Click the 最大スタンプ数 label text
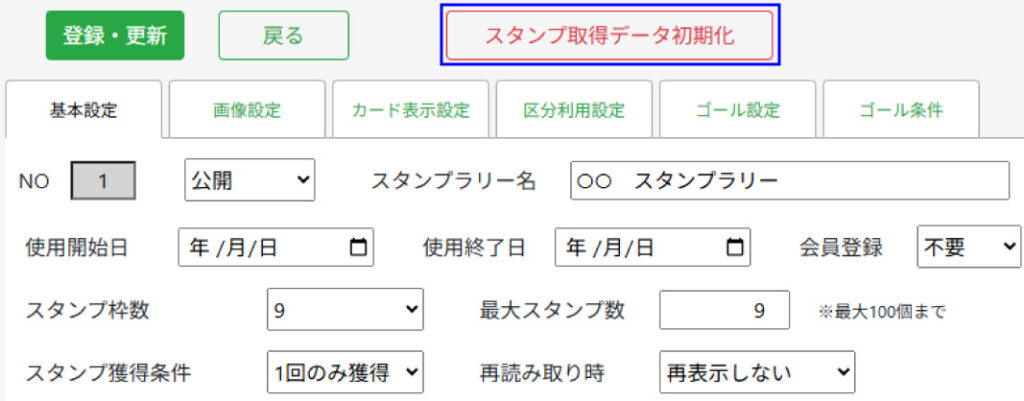Image resolution: width=1024 pixels, height=401 pixels. point(552,310)
